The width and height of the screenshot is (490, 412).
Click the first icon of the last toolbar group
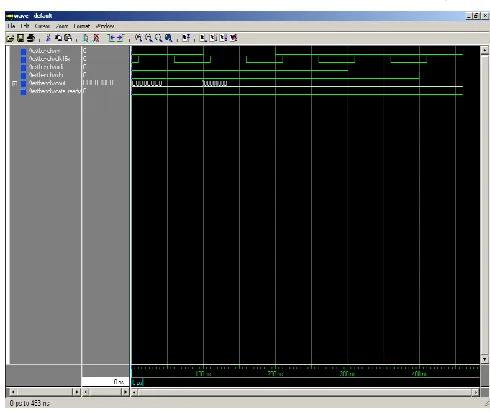(203, 38)
